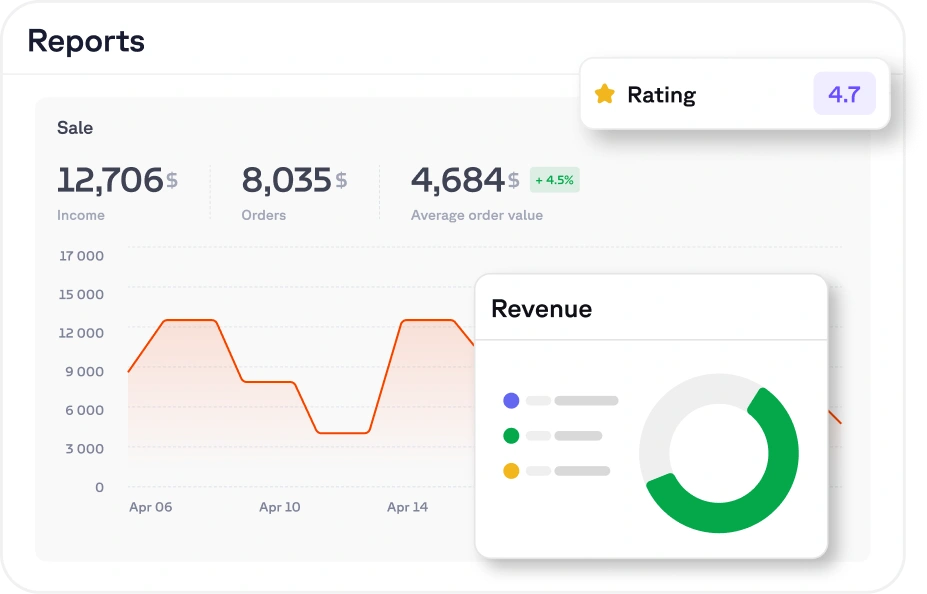Select the Reports page heading
This screenshot has height=594, width=927.
86,41
